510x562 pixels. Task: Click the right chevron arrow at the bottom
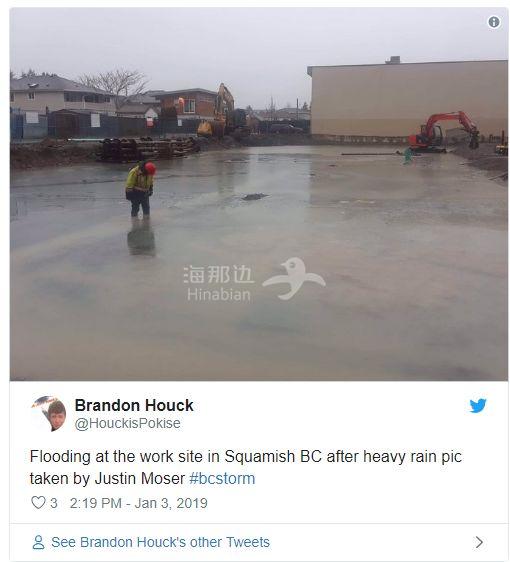pyautogui.click(x=479, y=542)
